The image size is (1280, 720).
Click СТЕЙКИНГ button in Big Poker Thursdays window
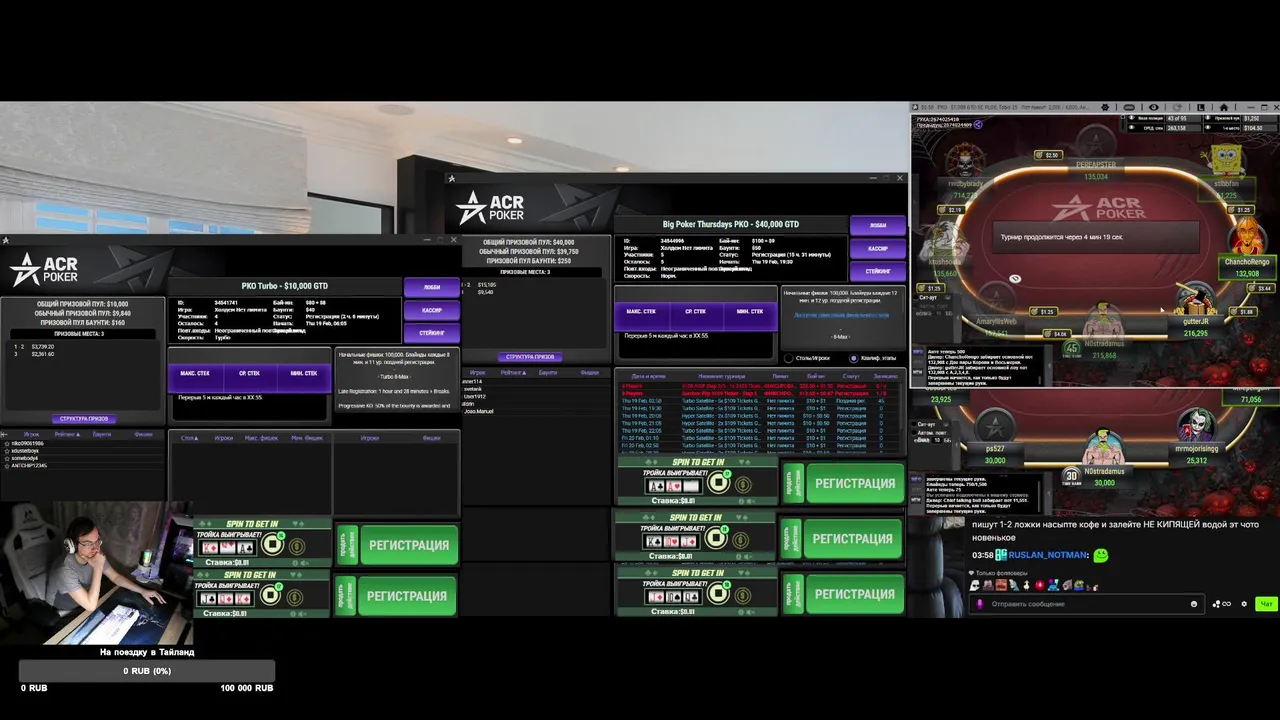878,271
